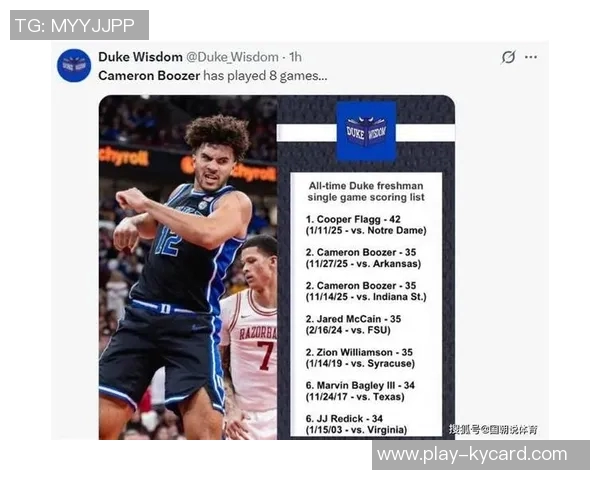Select the Boozer vs. Arkansas entry
Image resolution: width=600 pixels, height=480 pixels.
363,258
